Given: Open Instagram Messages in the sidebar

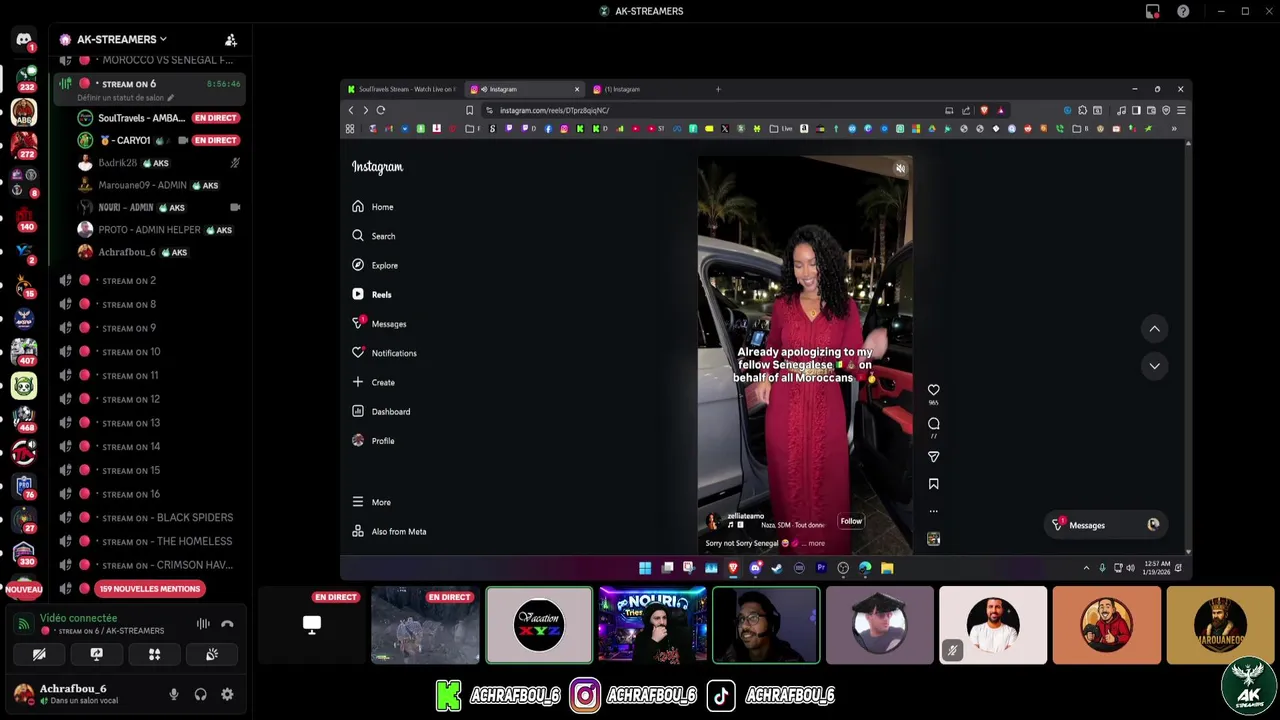Looking at the screenshot, I should pyautogui.click(x=379, y=324).
